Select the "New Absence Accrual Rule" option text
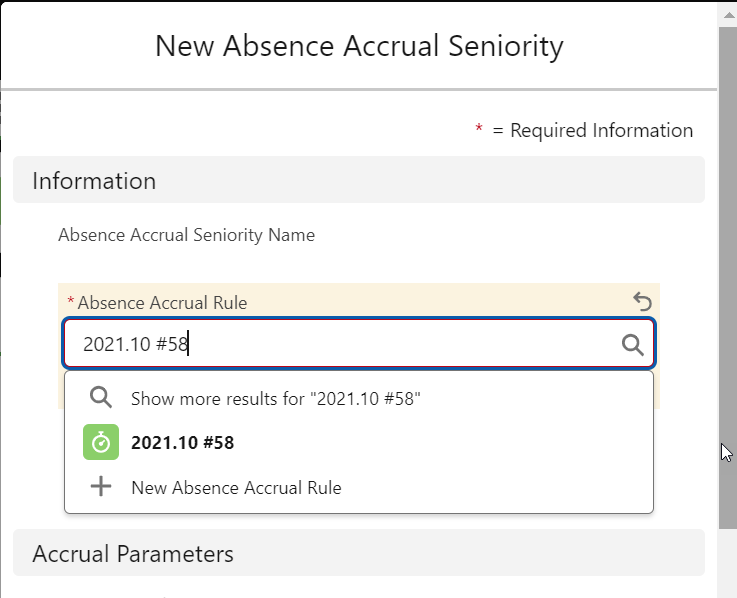The image size is (737, 598). tap(236, 488)
